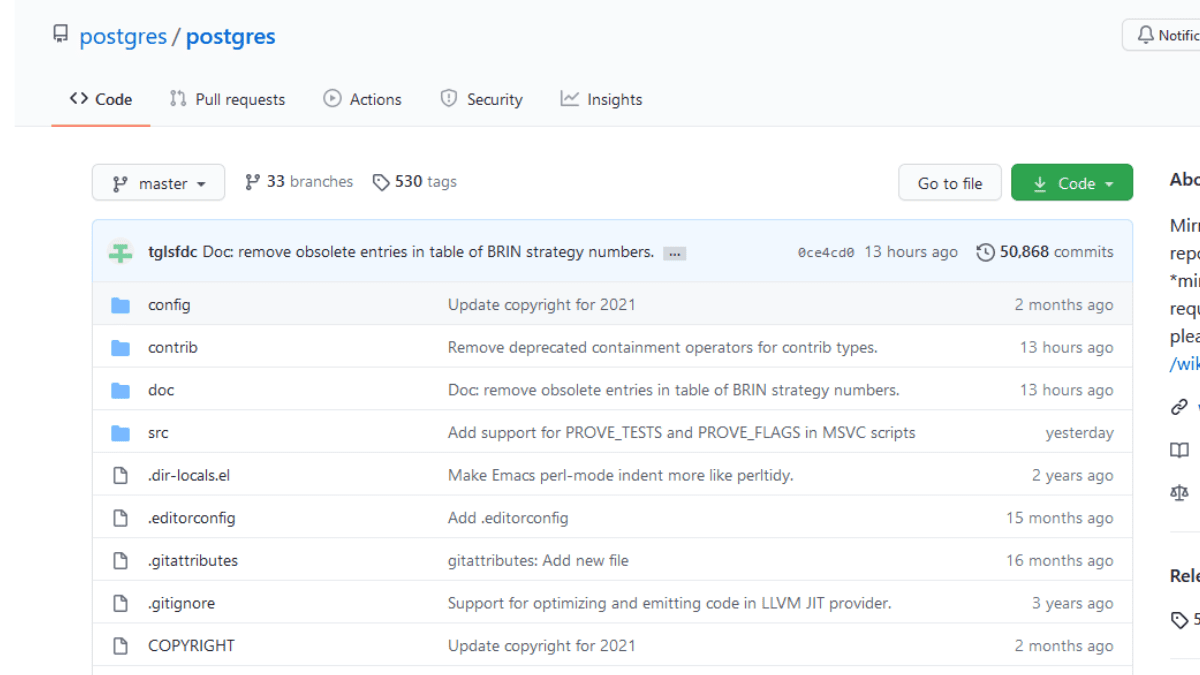The width and height of the screenshot is (1200, 675).
Task: Open the doc row's BRIN strategy commit message
Action: click(674, 391)
